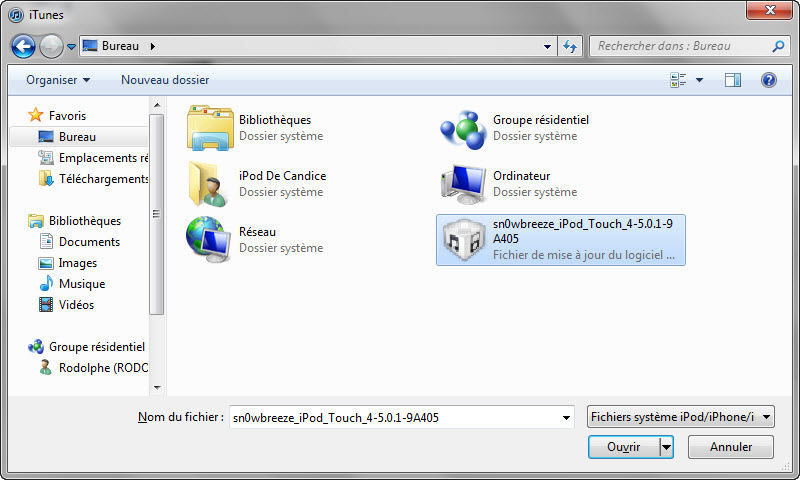
Task: Select Rodolphe user in sidebar
Action: tap(103, 368)
